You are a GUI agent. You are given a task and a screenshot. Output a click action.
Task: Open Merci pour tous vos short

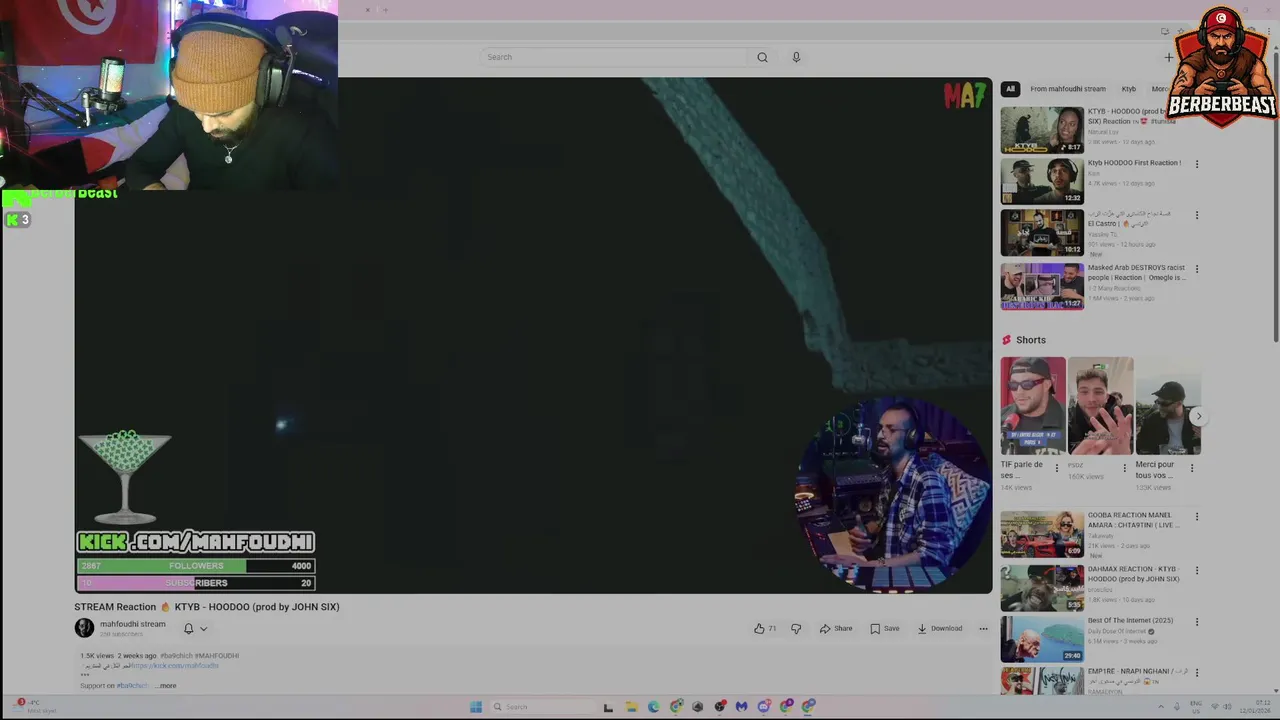tap(1168, 406)
